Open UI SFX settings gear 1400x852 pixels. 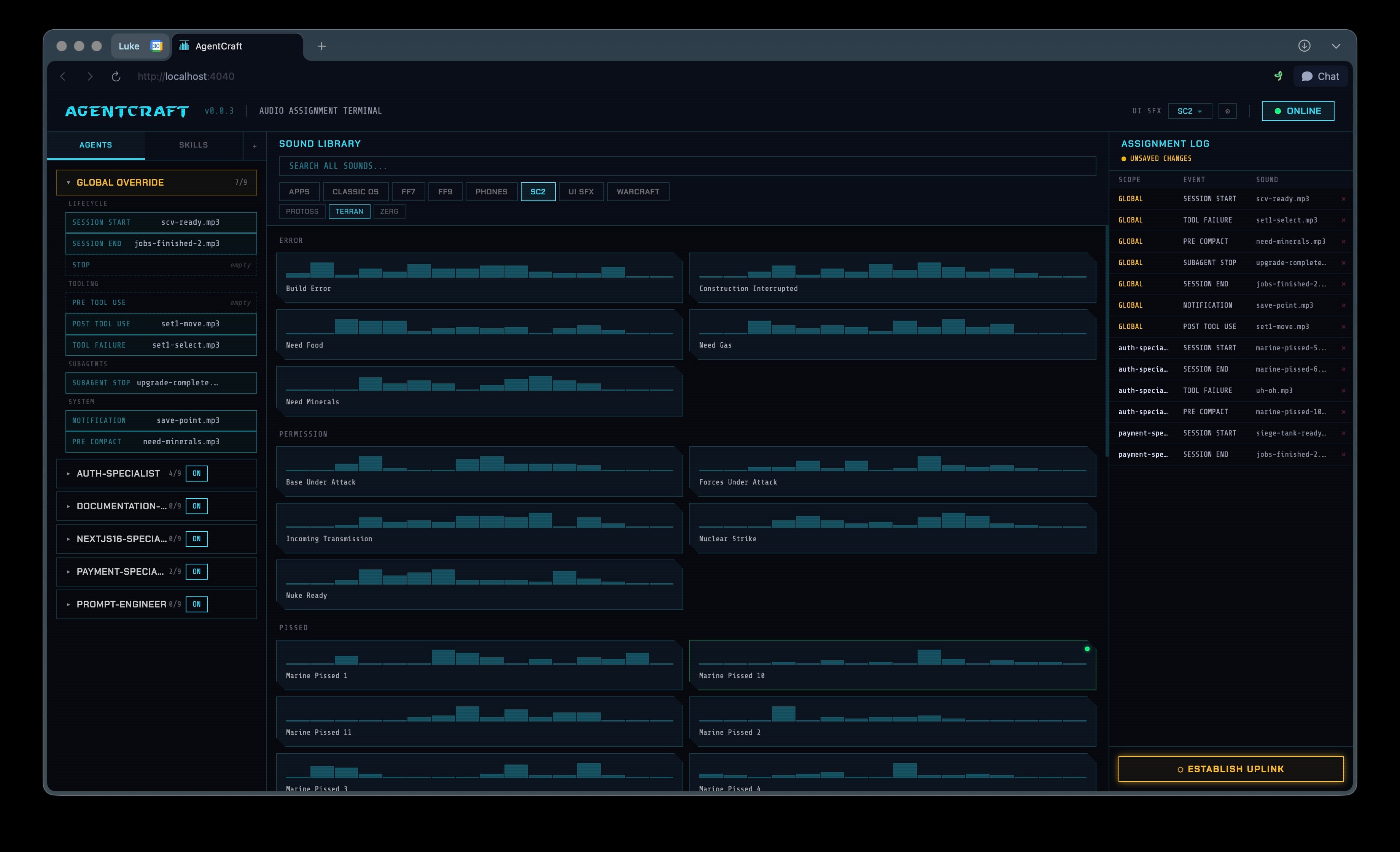(1227, 111)
